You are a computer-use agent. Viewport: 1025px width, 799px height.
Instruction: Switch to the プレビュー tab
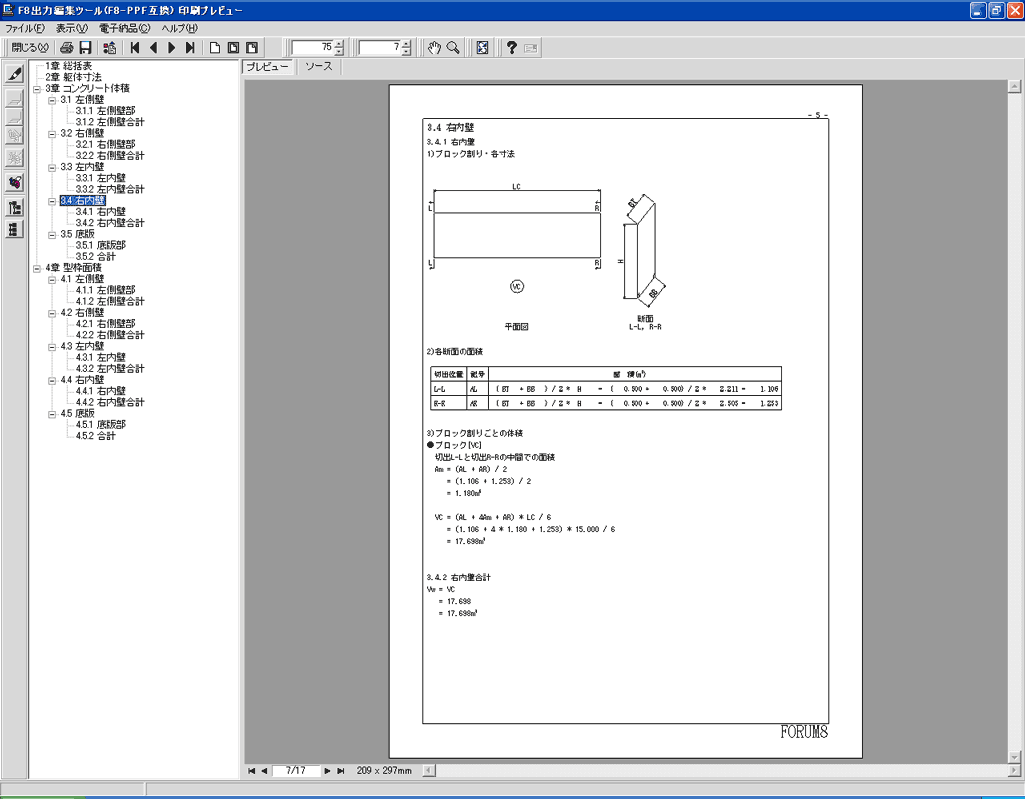click(x=267, y=67)
